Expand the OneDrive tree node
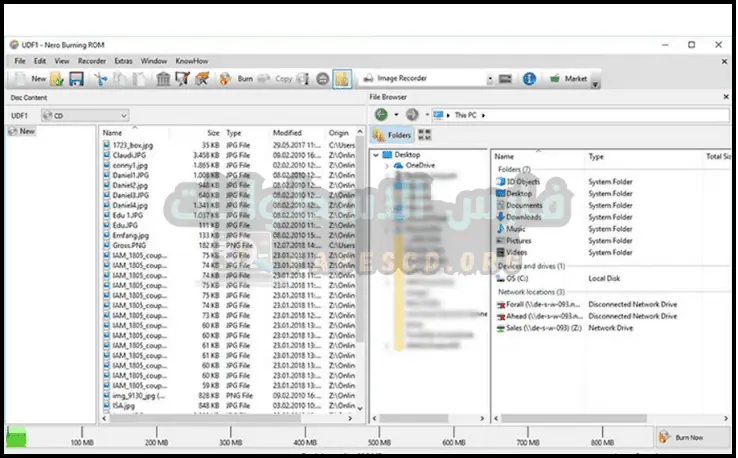 (x=387, y=165)
